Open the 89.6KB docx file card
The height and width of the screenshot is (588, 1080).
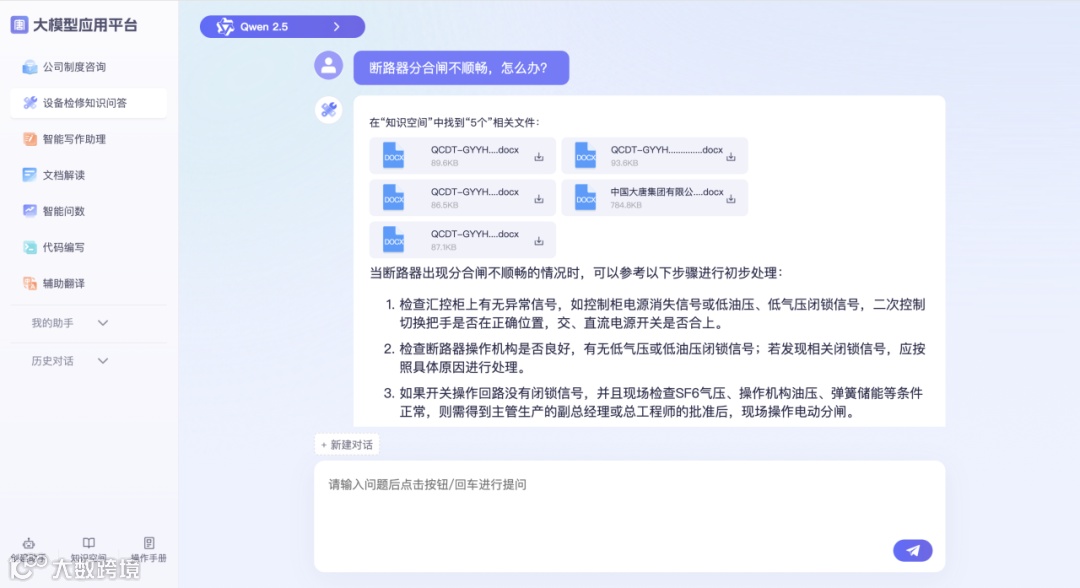[x=462, y=156]
